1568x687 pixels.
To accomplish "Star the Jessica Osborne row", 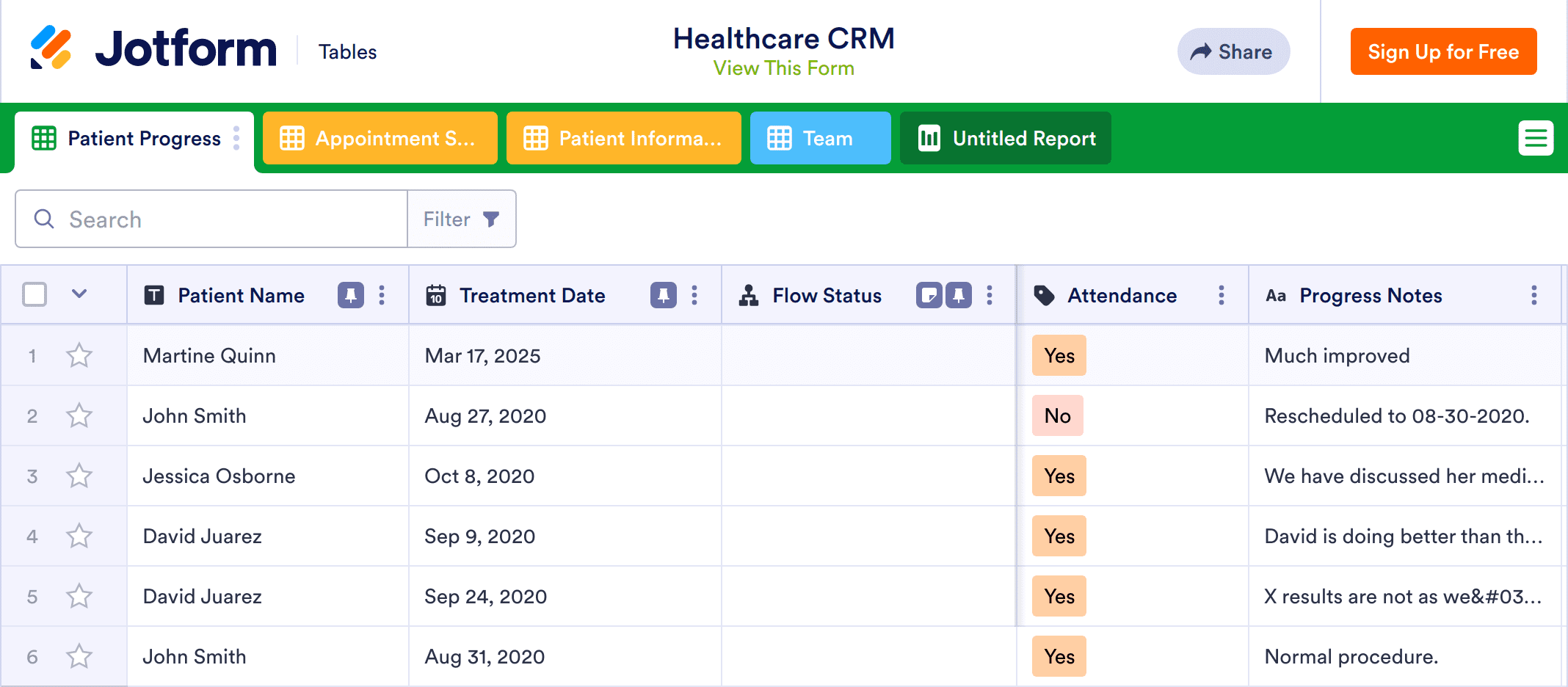I will click(79, 476).
